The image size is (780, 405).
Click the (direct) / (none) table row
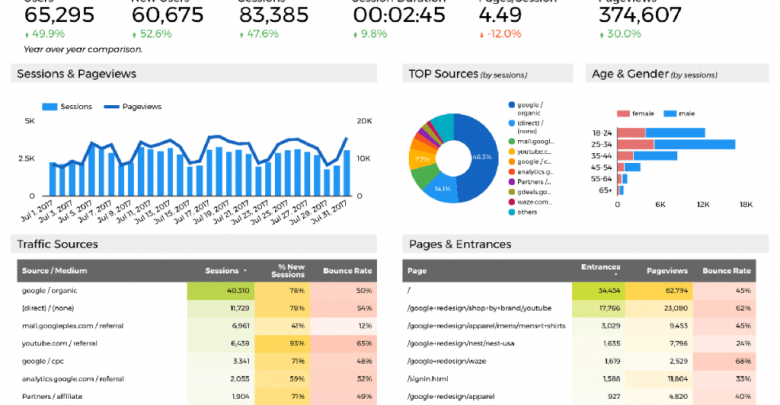click(197, 308)
